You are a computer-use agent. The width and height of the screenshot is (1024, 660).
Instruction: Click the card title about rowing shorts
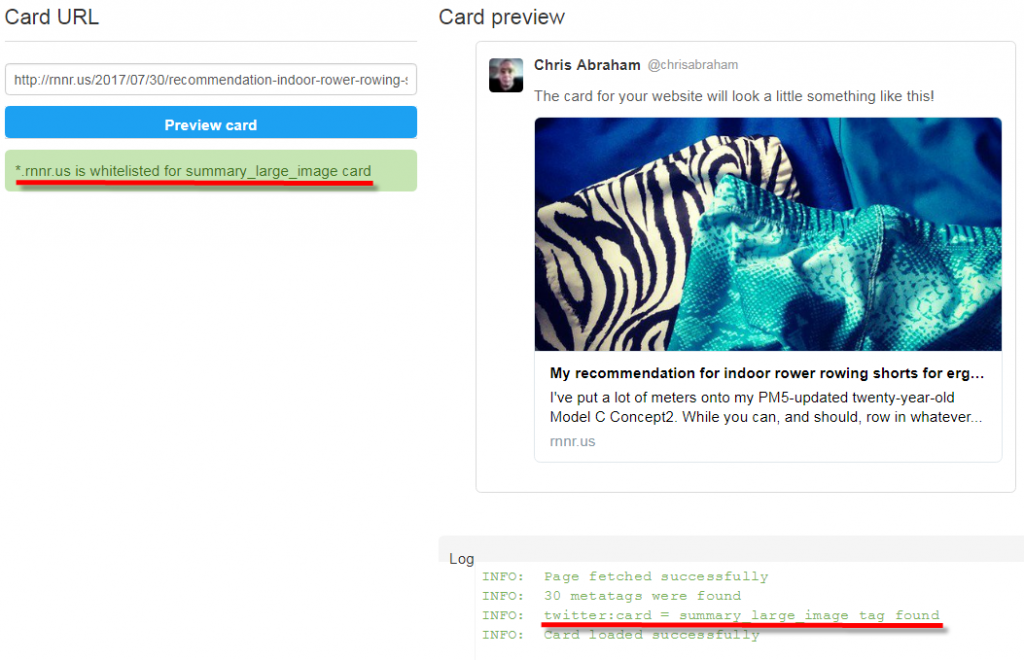(x=768, y=373)
